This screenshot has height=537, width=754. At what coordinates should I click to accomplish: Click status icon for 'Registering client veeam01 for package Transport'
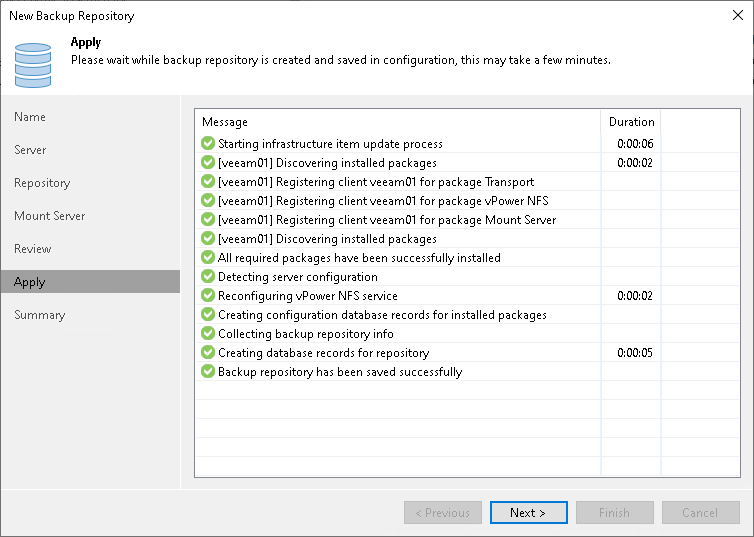click(208, 182)
